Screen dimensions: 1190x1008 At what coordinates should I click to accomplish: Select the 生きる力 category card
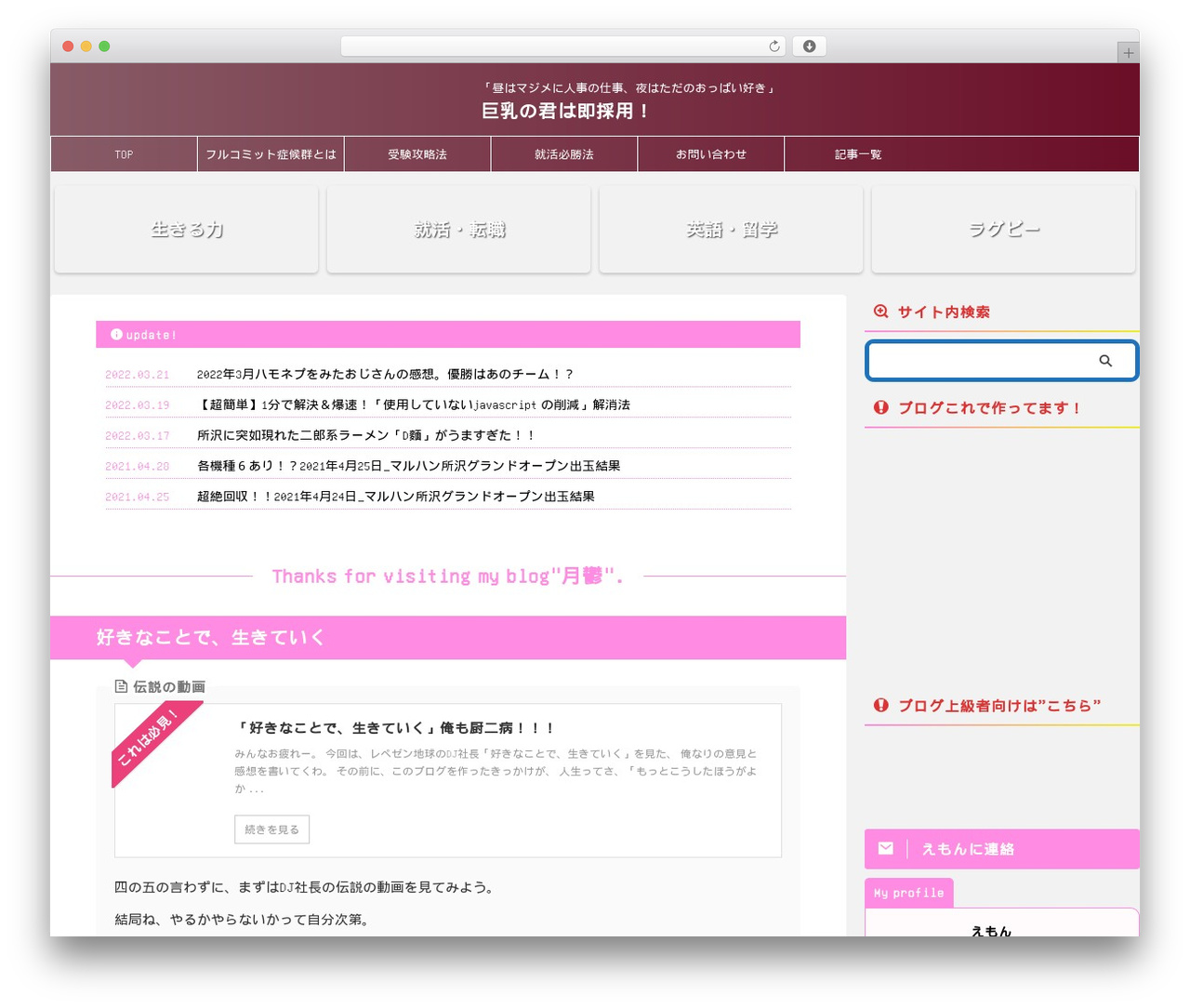tap(187, 230)
